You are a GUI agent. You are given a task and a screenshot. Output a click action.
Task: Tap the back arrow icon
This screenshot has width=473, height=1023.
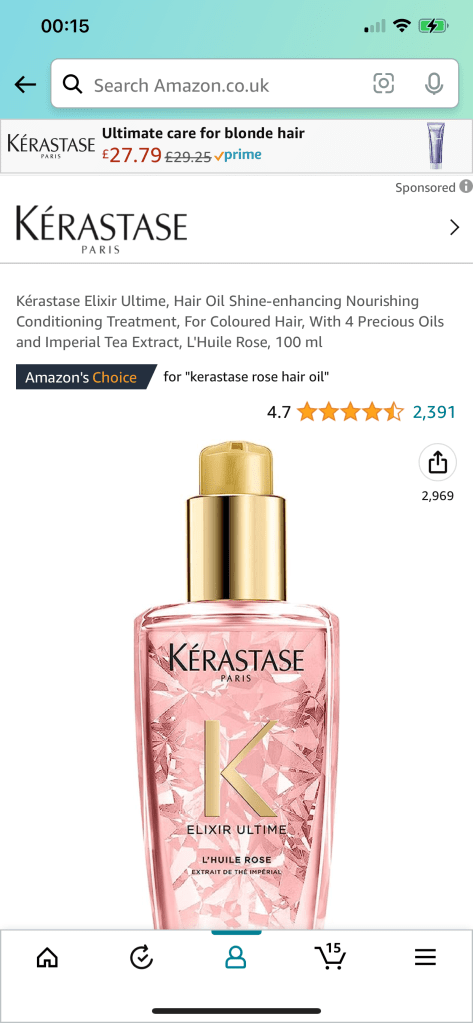coord(25,84)
